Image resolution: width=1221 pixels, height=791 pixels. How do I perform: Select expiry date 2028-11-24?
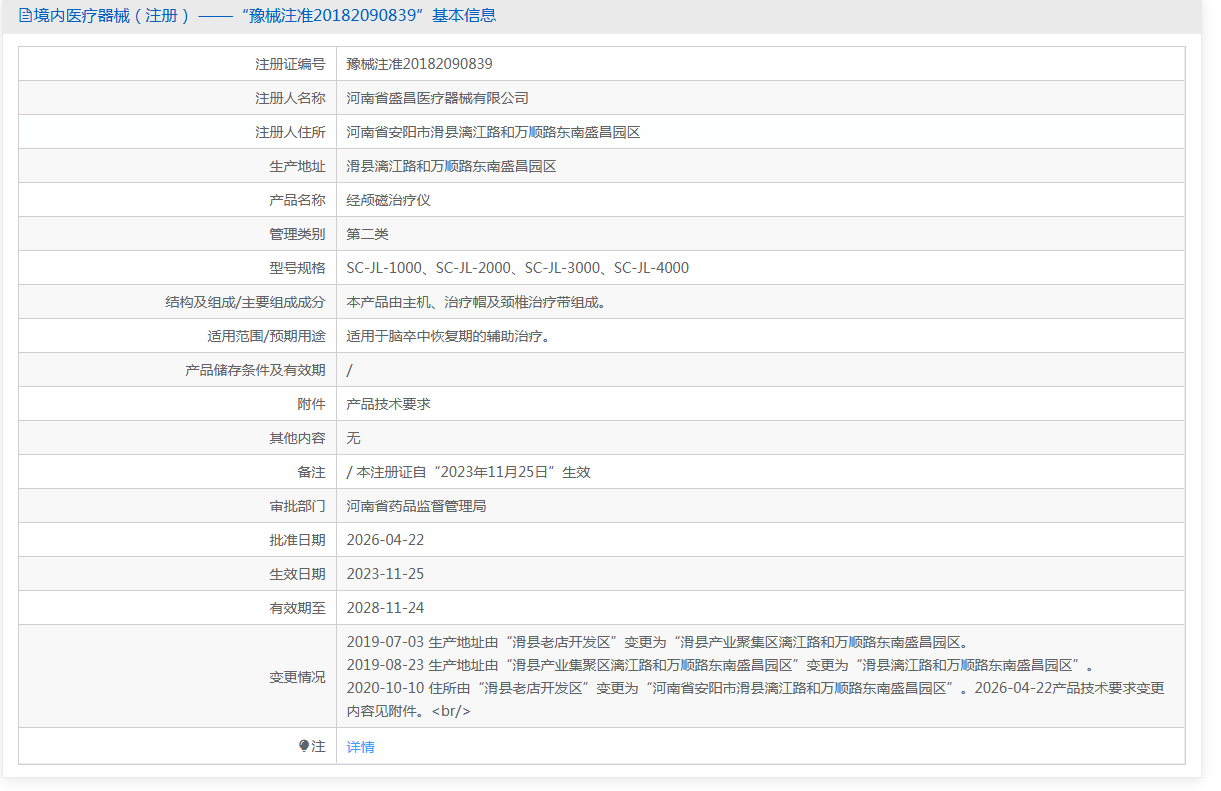click(386, 608)
